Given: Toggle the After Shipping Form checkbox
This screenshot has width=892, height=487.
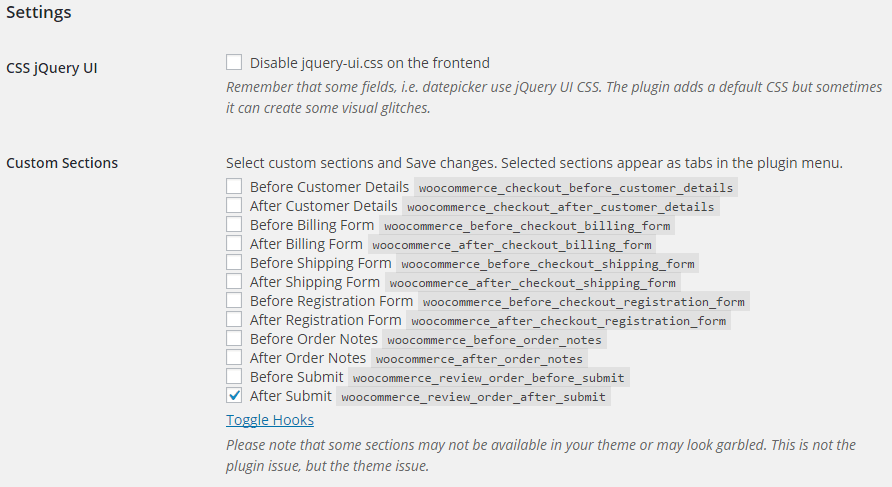Looking at the screenshot, I should pos(234,282).
